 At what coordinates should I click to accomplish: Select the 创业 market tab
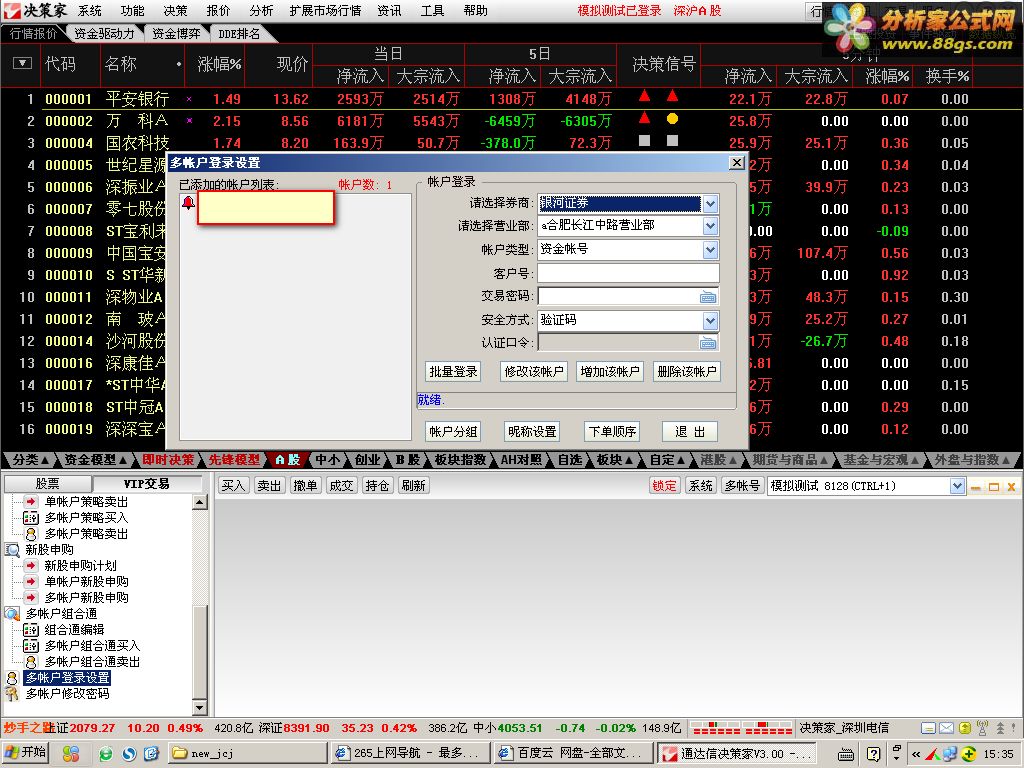(x=367, y=460)
